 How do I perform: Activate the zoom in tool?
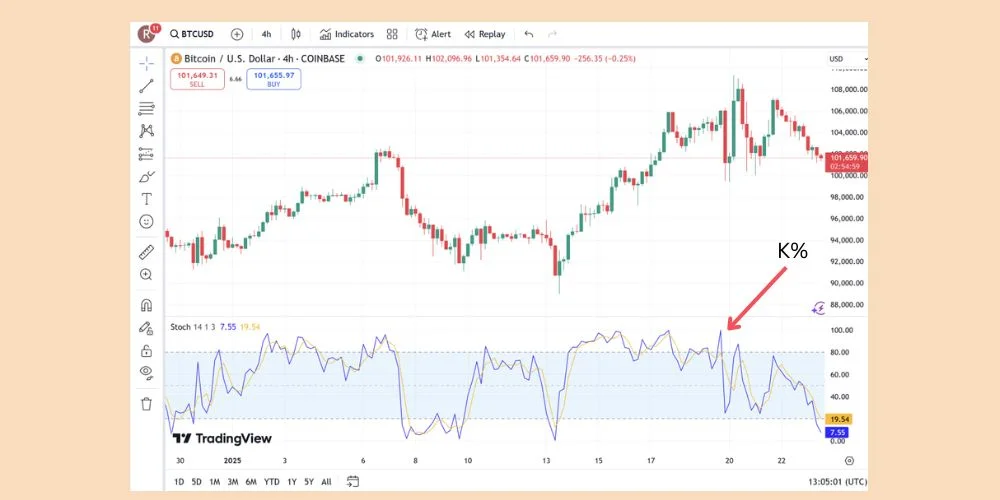(147, 274)
